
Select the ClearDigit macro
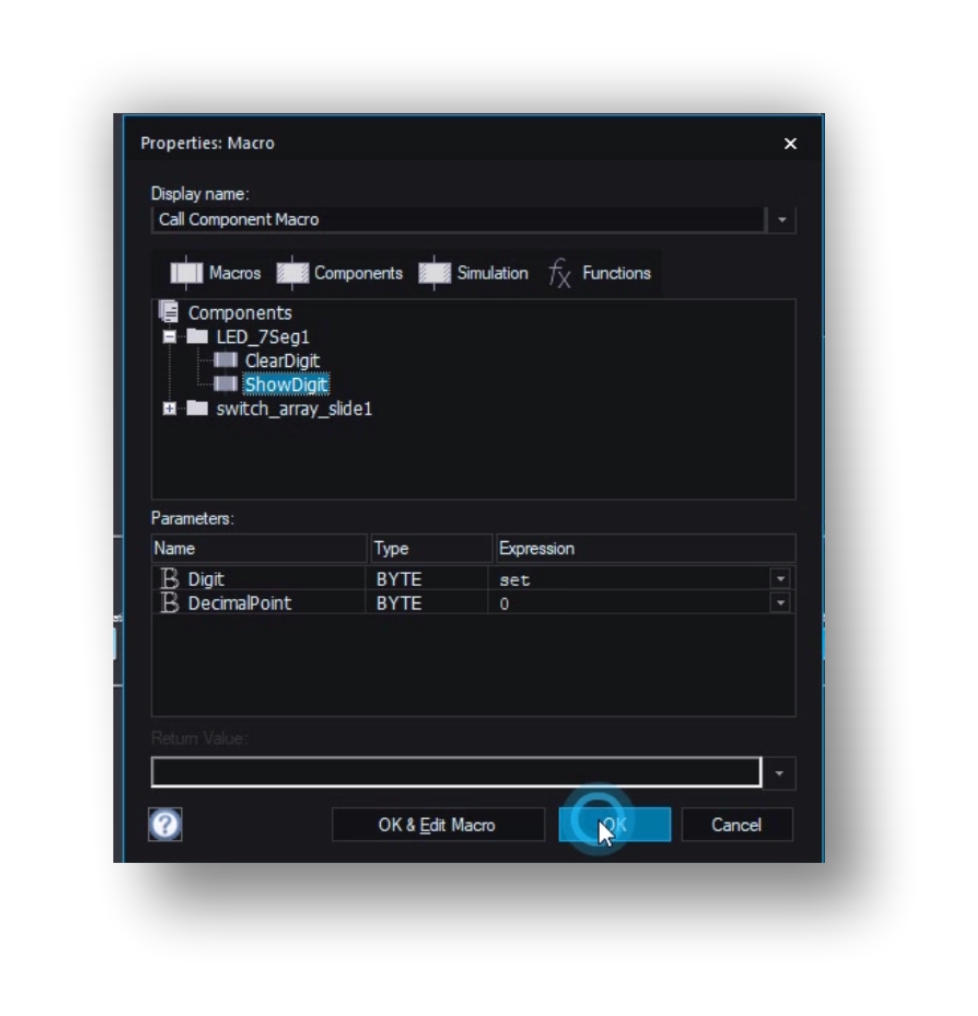pyautogui.click(x=282, y=361)
